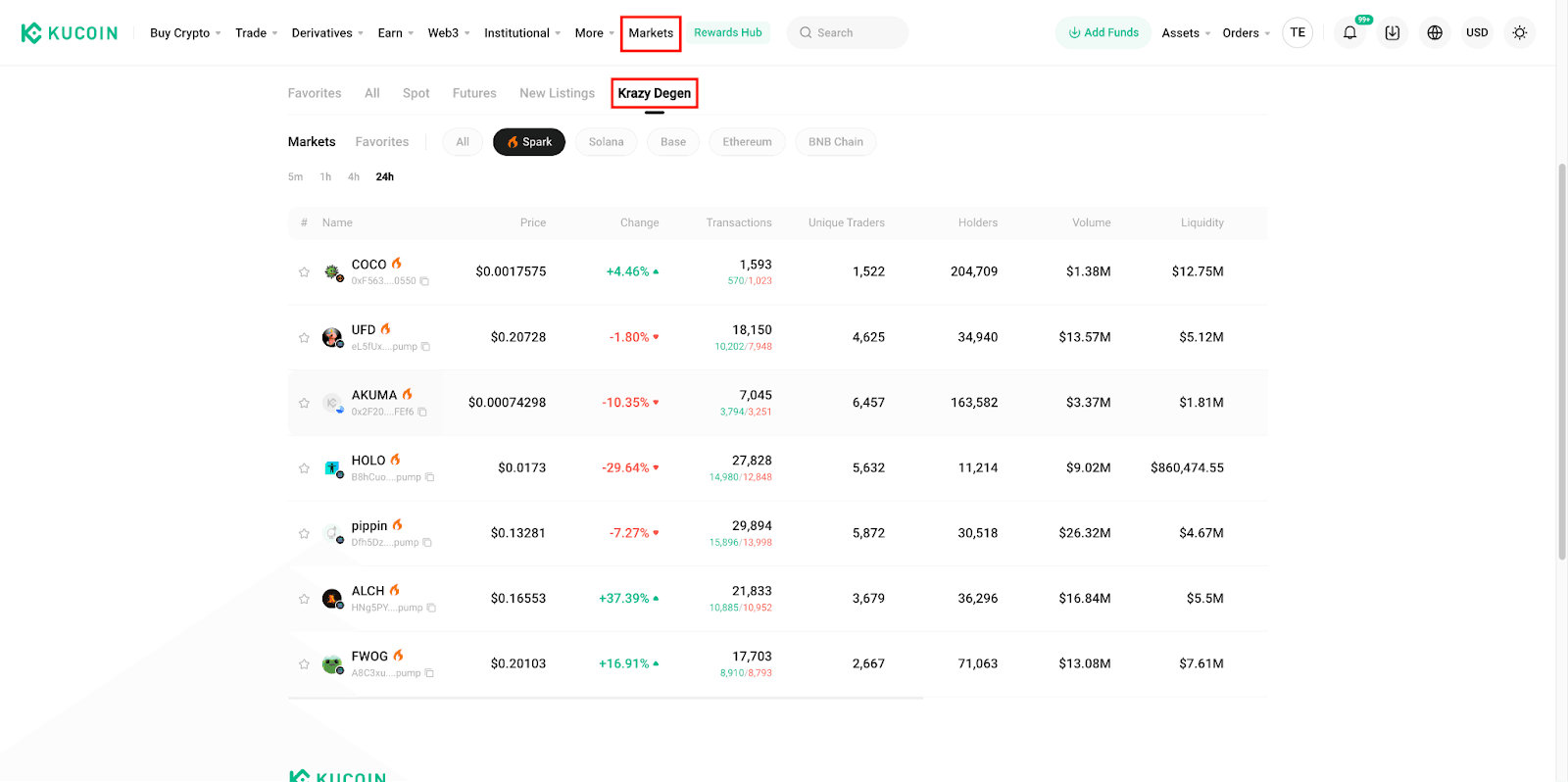This screenshot has width=1568, height=782.
Task: Expand the Buy Crypto menu
Action: [185, 33]
